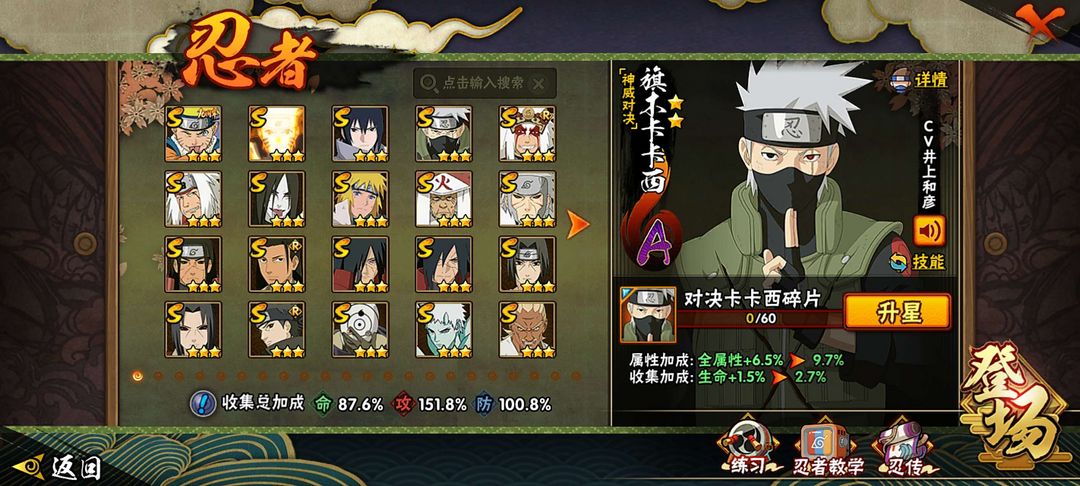1080x486 pixels.
Task: Tap the 收集总加成 info exclamation icon
Action: click(x=202, y=404)
